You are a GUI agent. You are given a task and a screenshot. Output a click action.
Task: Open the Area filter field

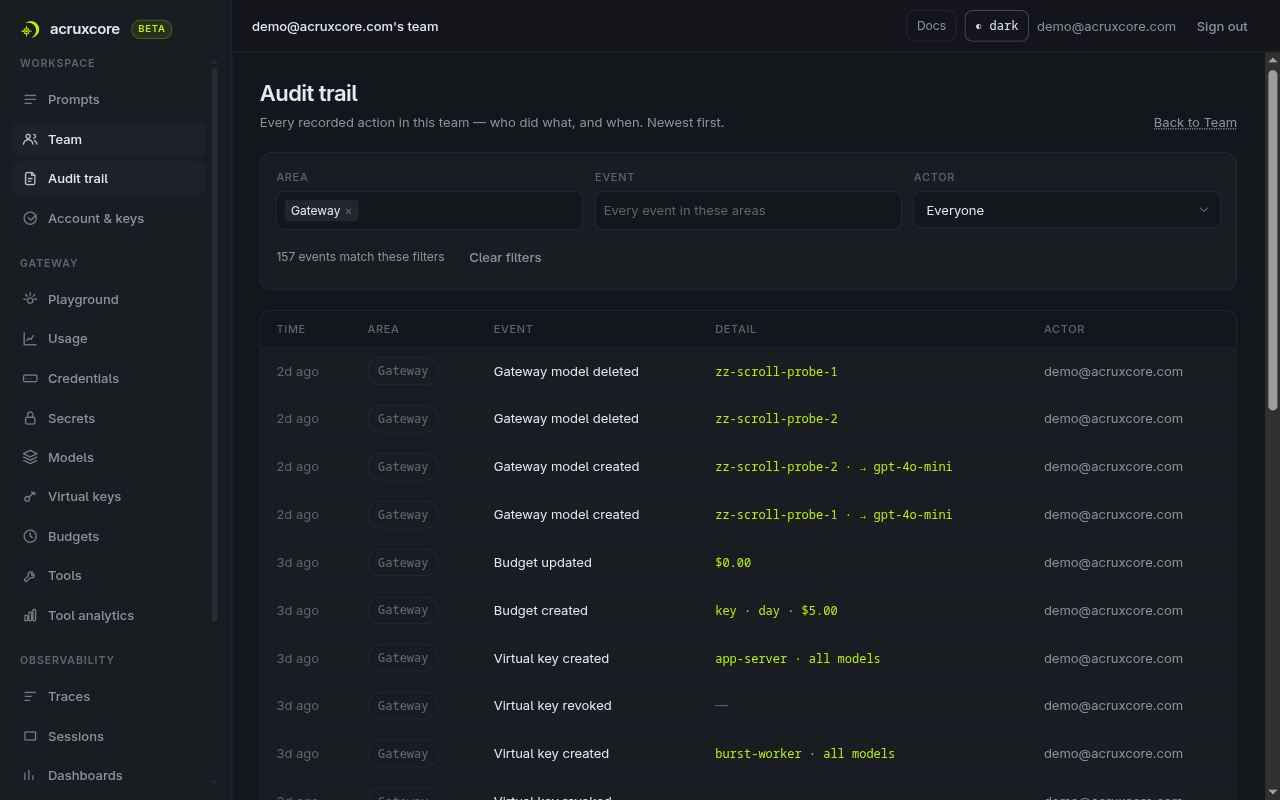429,210
